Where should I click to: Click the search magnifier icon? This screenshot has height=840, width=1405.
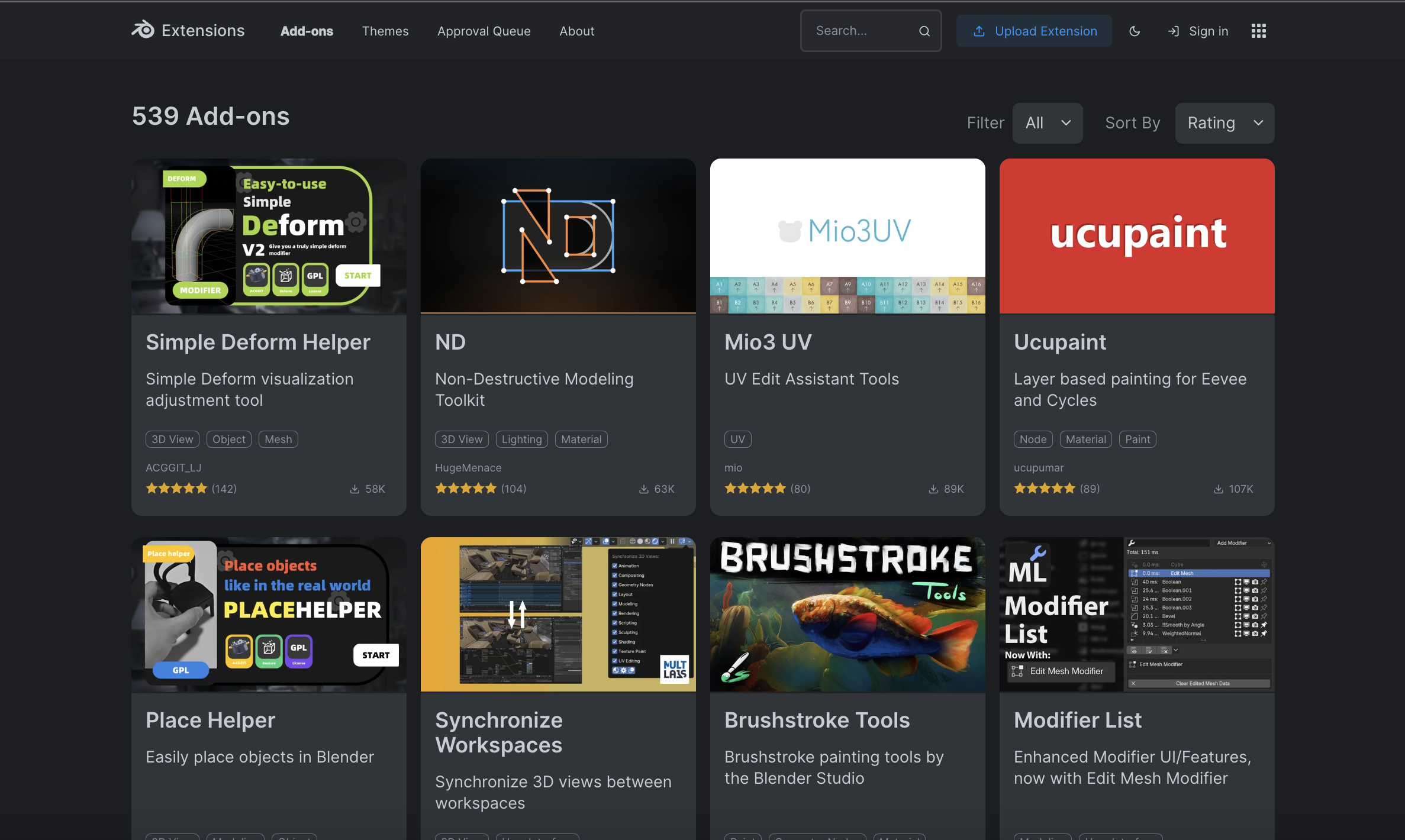coord(924,31)
